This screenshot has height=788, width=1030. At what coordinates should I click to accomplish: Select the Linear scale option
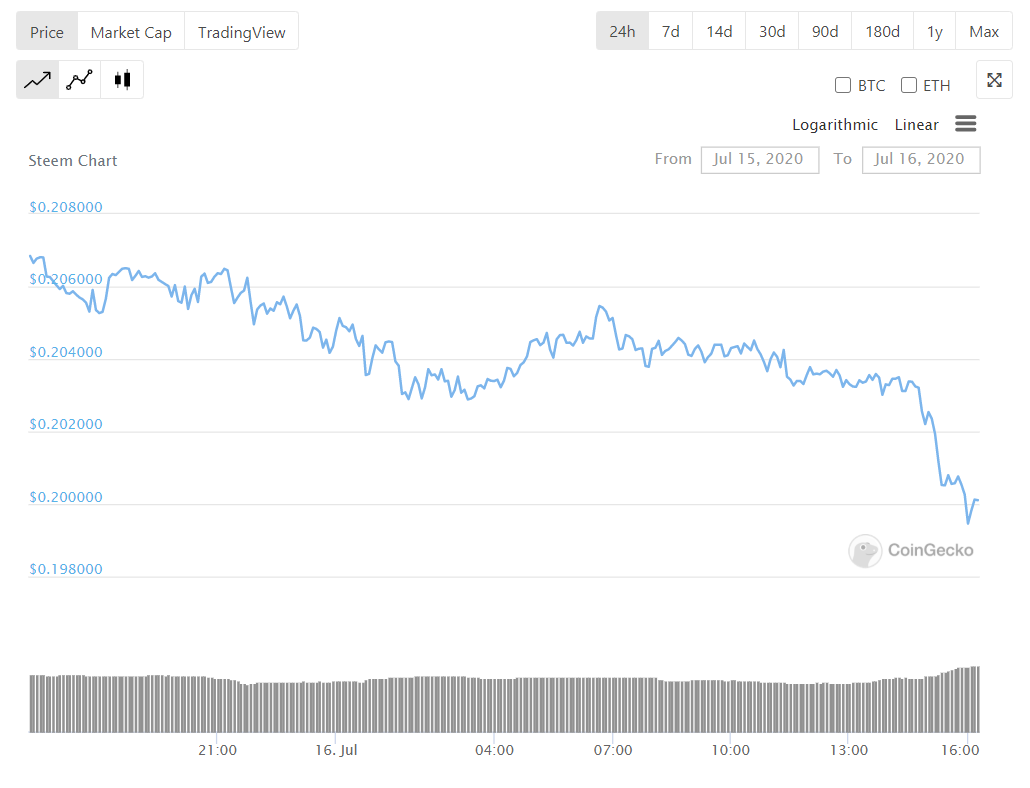click(x=916, y=125)
